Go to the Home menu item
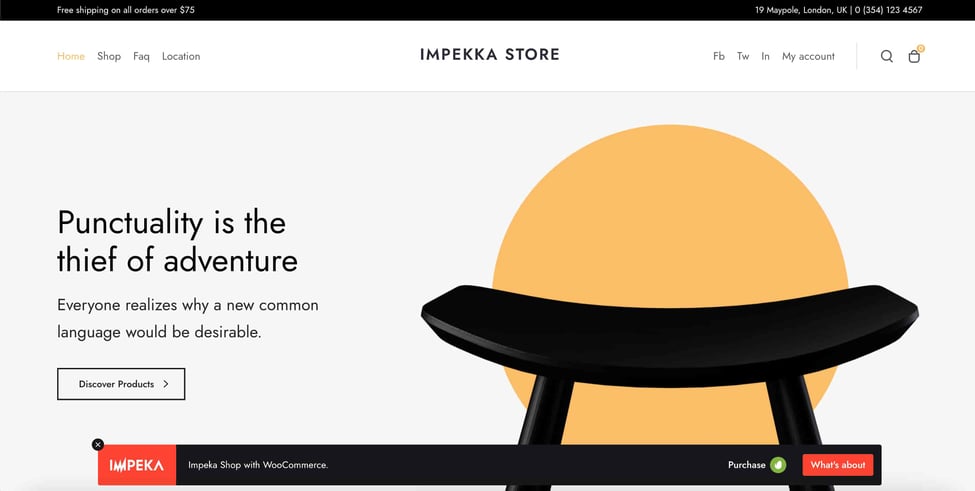Image resolution: width=975 pixels, height=491 pixels. [x=71, y=57]
